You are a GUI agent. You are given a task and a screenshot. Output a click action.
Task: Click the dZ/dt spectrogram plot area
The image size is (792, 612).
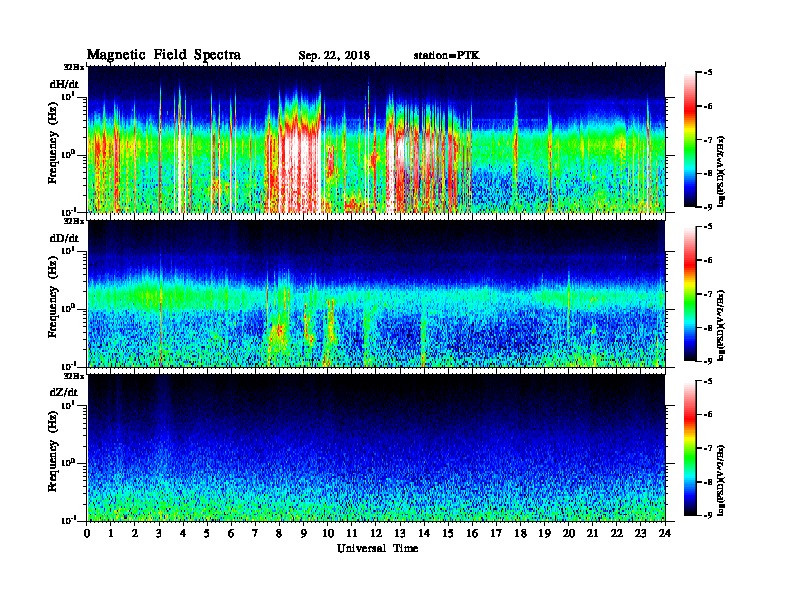click(376, 448)
